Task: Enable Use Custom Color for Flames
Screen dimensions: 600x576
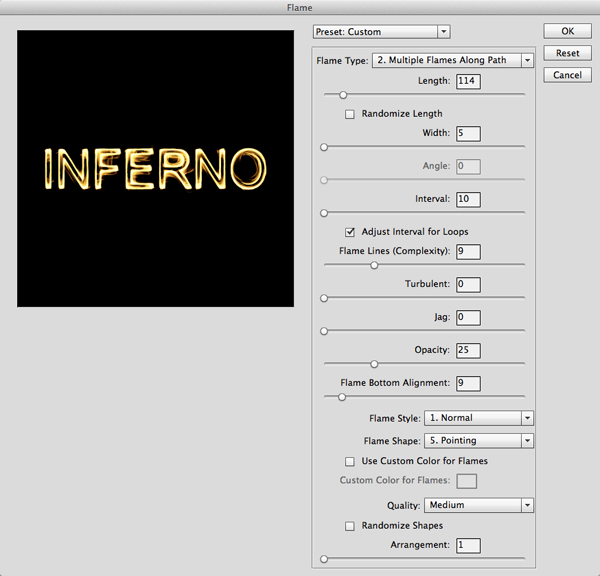Action: tap(349, 461)
